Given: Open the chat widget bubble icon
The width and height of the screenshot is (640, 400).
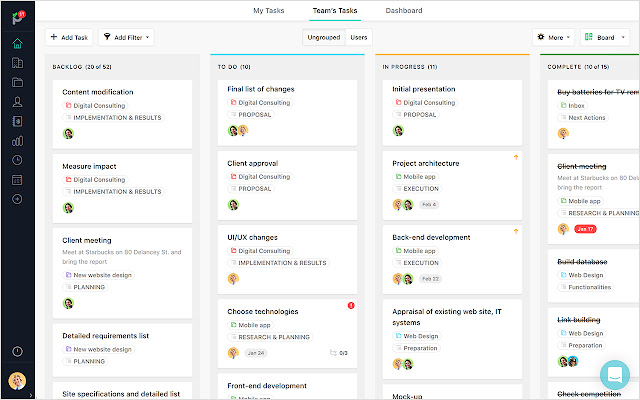Looking at the screenshot, I should tap(614, 374).
